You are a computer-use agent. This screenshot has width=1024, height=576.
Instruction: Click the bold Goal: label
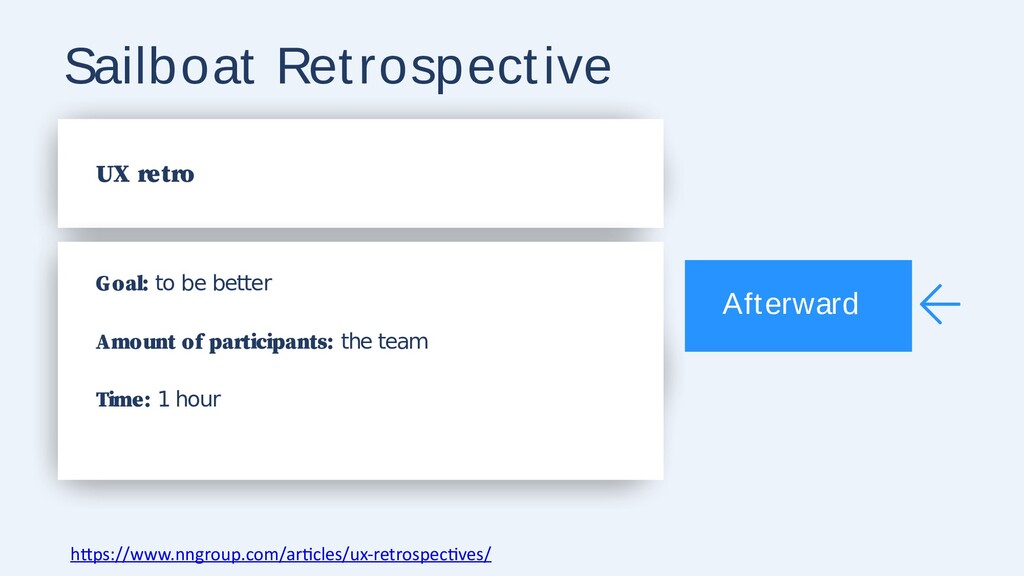(x=122, y=283)
